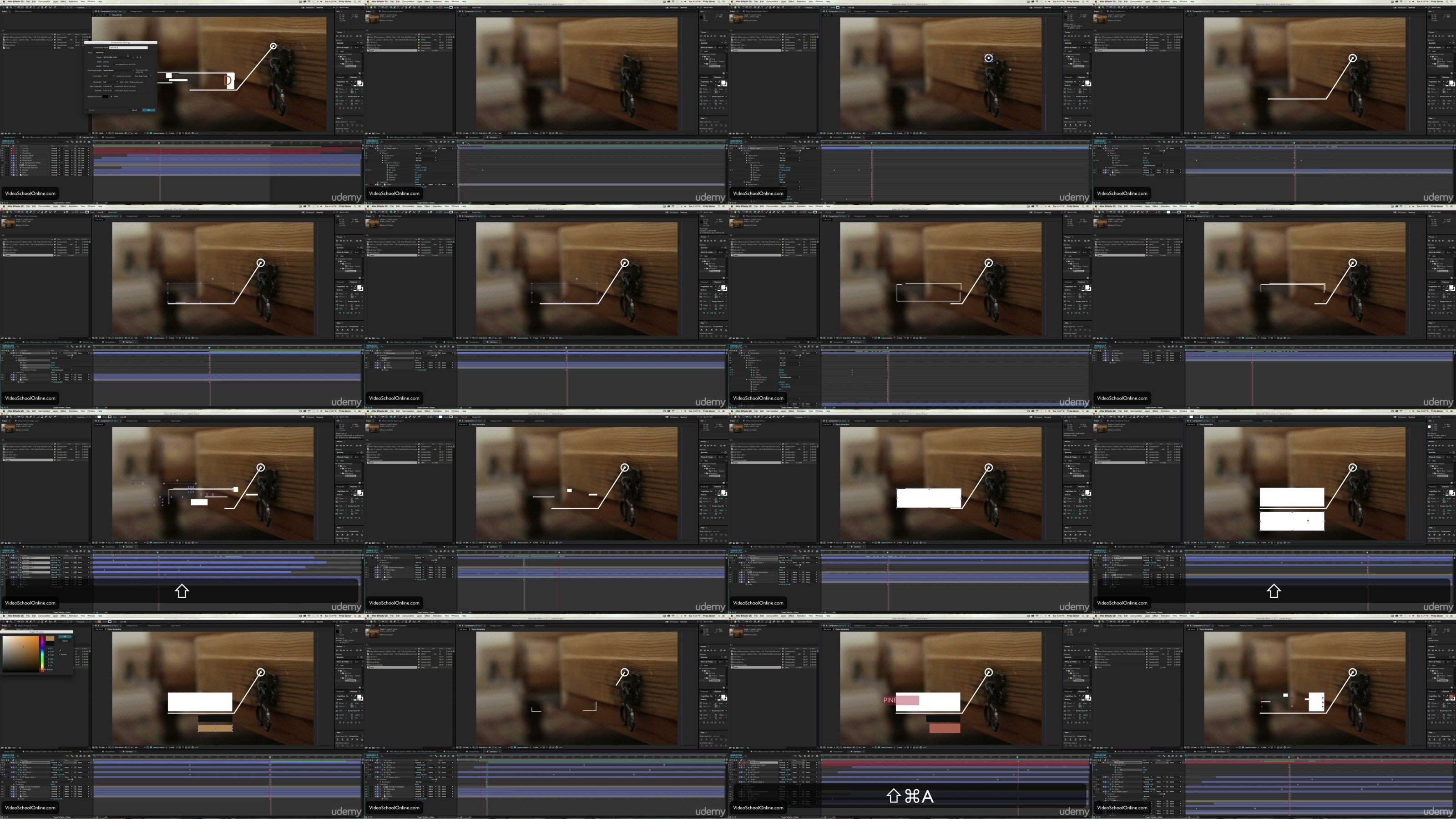Click save-preset icon beside the HDTV 1080 preset
This screenshot has height=819, width=1456.
(137, 58)
